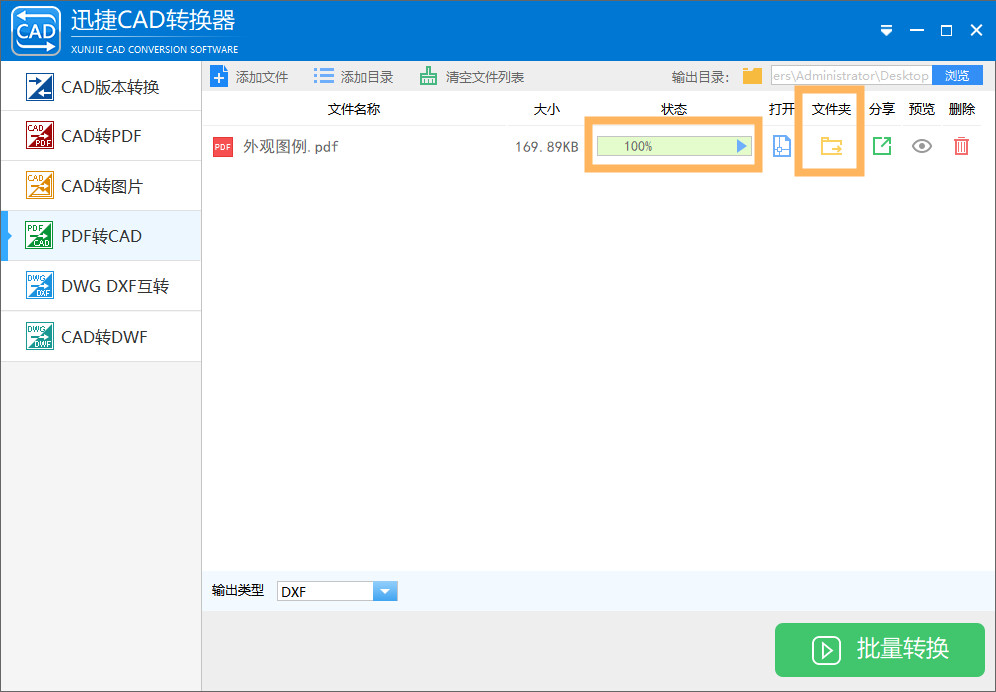Click the 迅捷CAD转换器 app logo
This screenshot has width=996, height=692.
(36, 31)
